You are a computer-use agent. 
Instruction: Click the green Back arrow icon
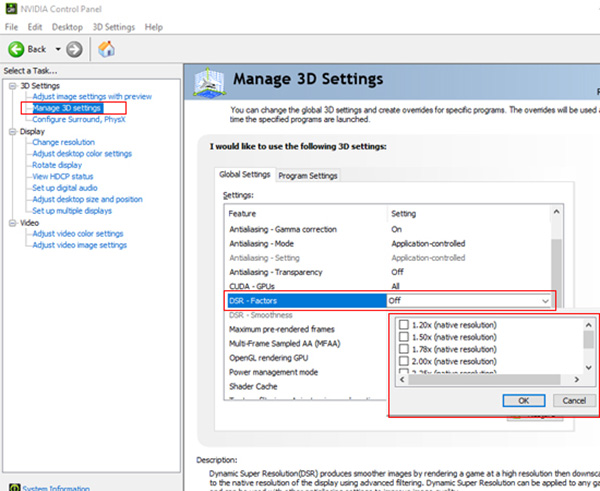(x=17, y=49)
